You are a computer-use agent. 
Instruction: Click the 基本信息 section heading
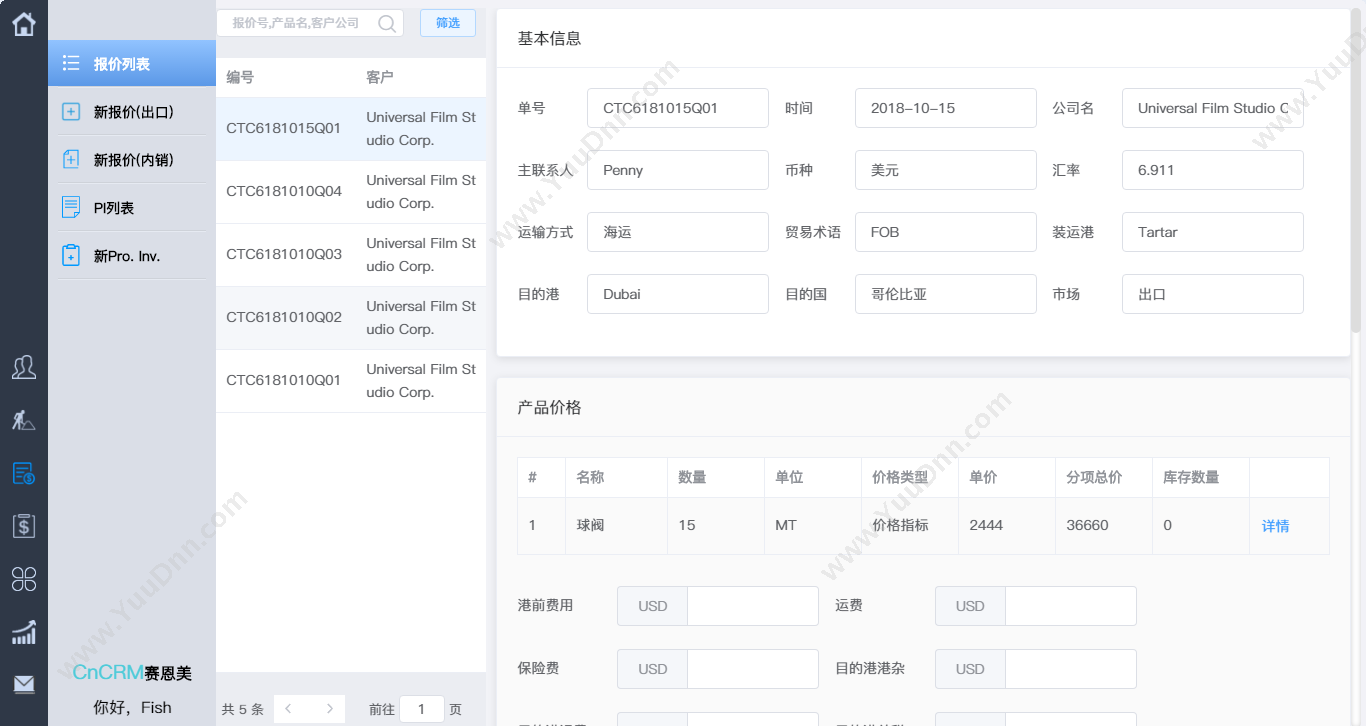tap(549, 38)
